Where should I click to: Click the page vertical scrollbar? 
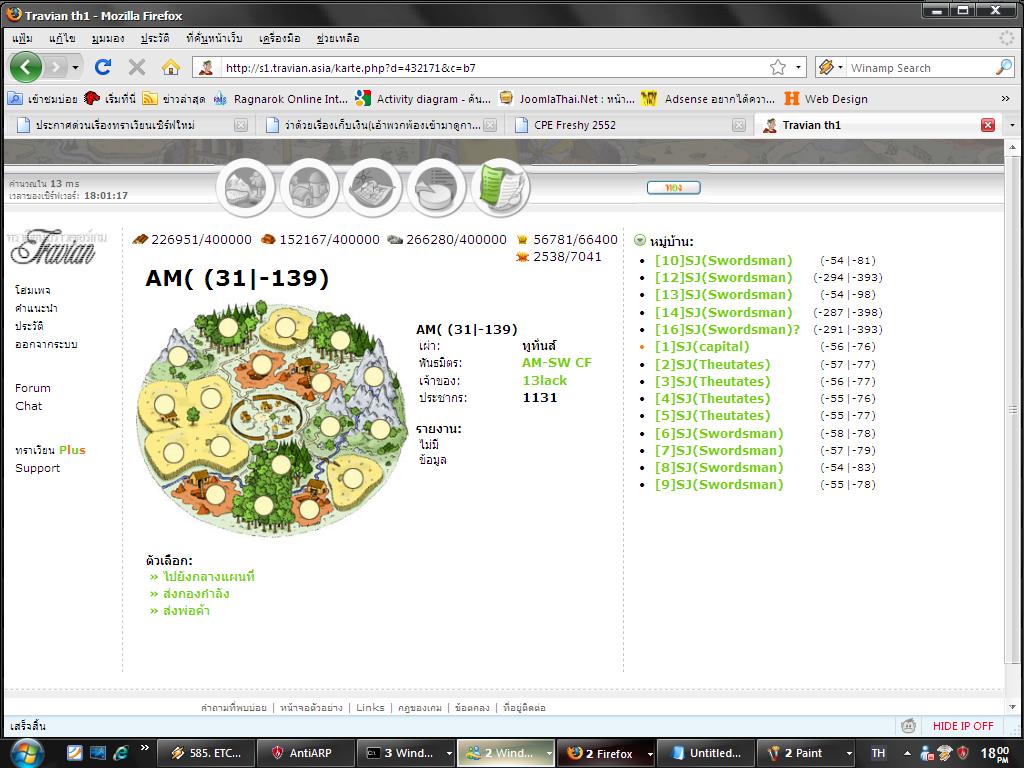coord(1012,409)
